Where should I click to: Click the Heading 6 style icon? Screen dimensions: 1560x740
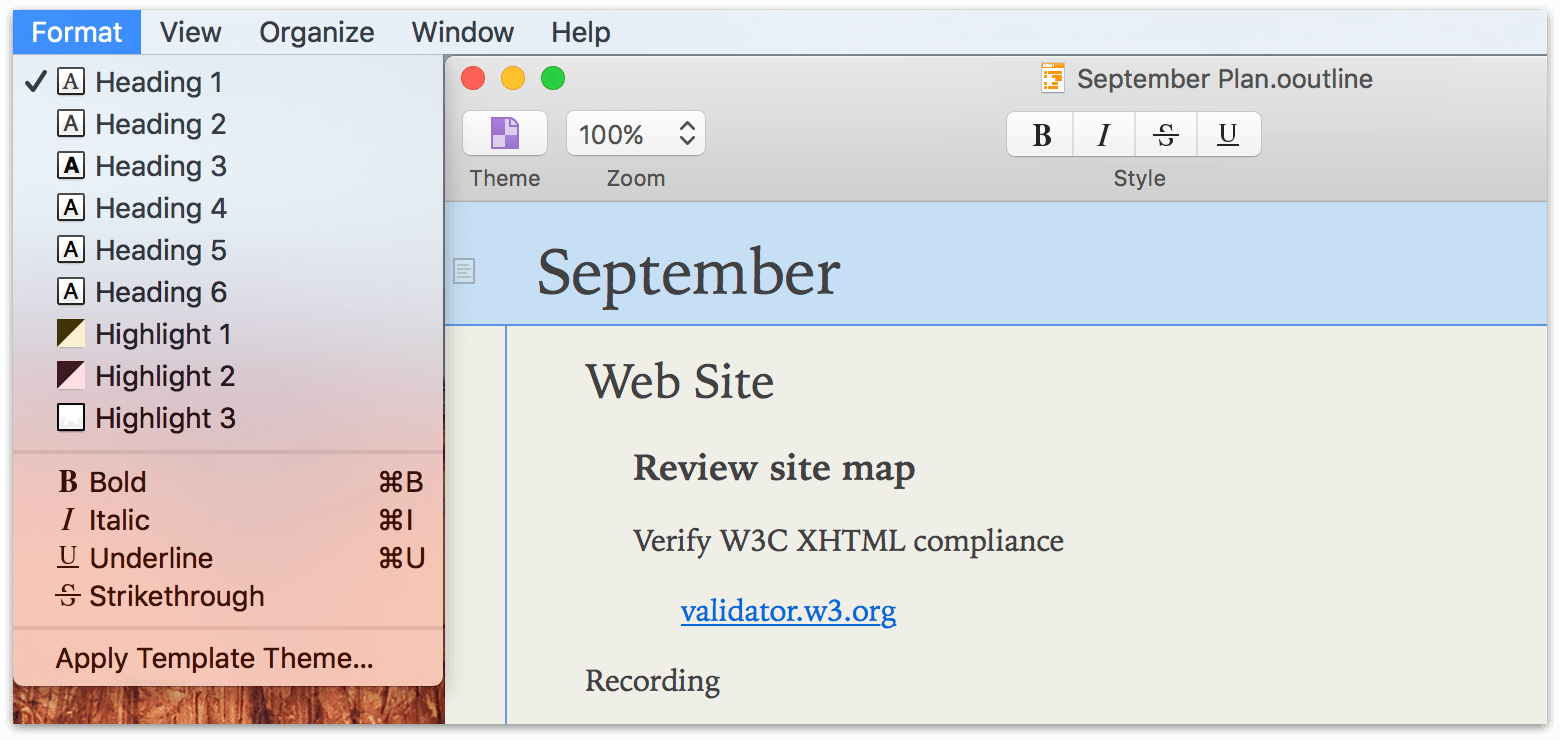click(71, 292)
